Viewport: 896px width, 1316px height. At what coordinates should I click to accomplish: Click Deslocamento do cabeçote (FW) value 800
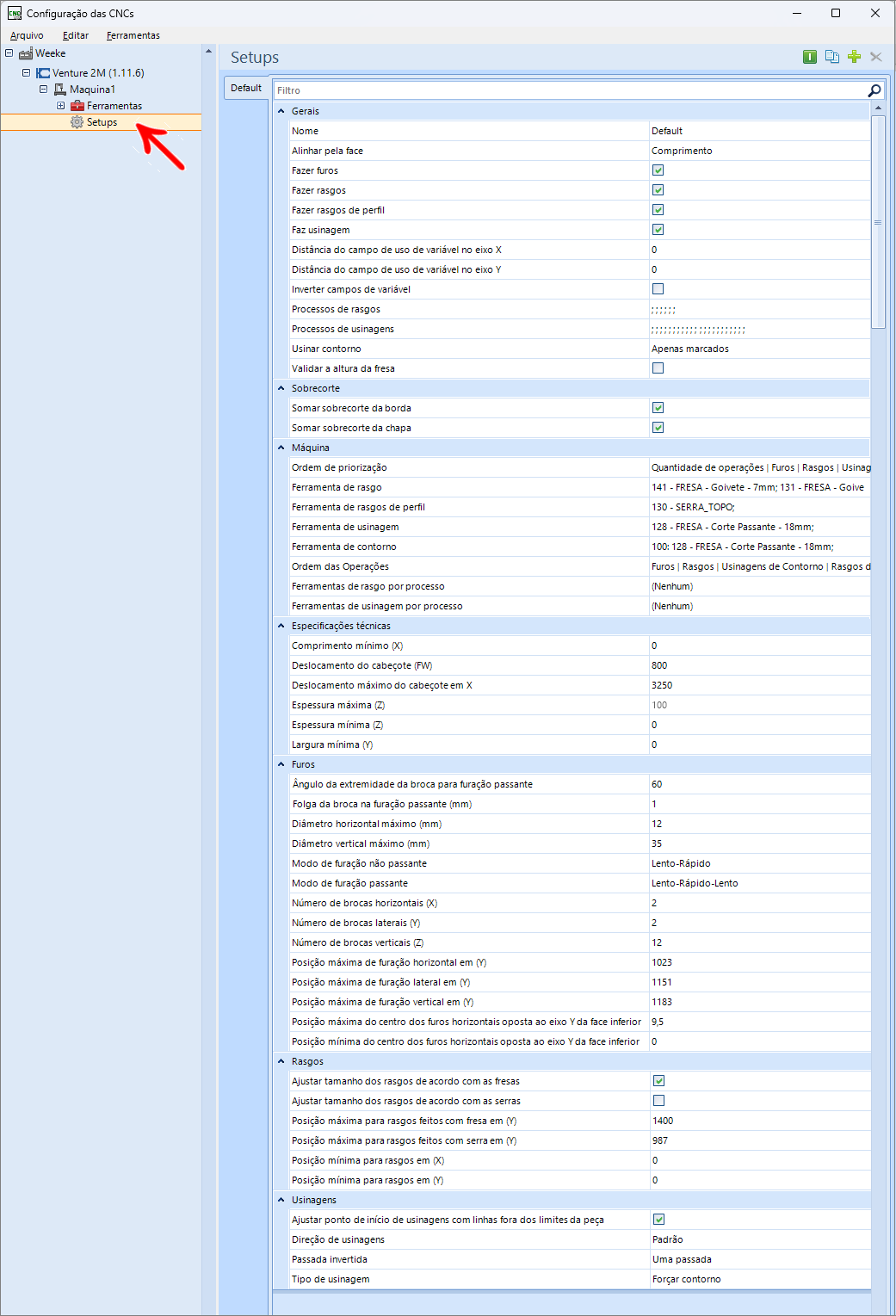click(659, 665)
